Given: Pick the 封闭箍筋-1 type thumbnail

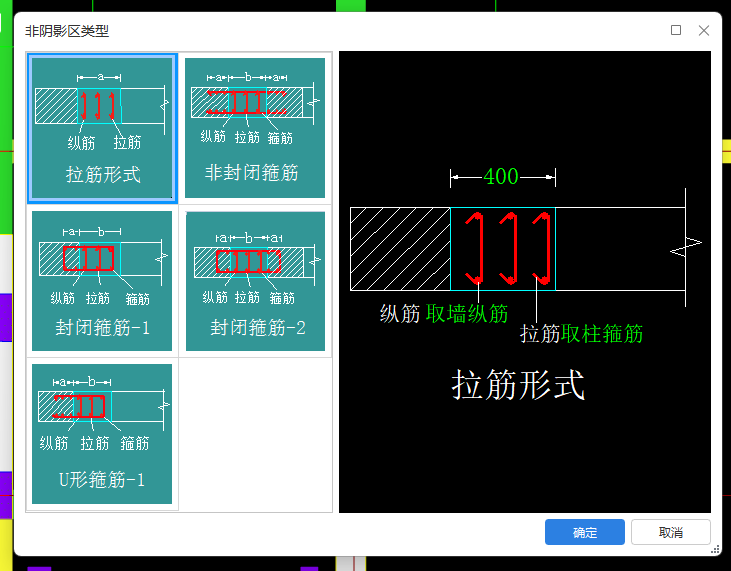Looking at the screenshot, I should [x=102, y=281].
